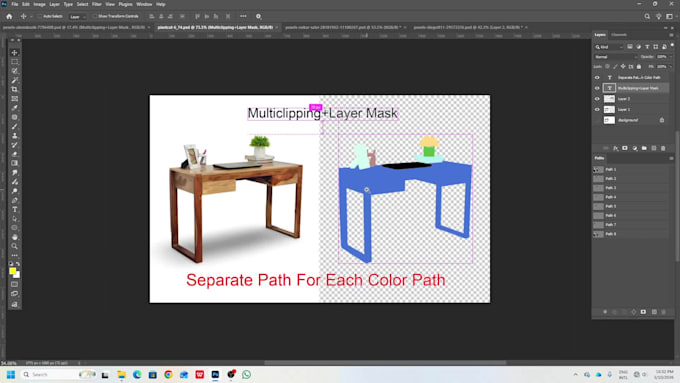Delete layer using the Layers panel trash icon

click(663, 148)
